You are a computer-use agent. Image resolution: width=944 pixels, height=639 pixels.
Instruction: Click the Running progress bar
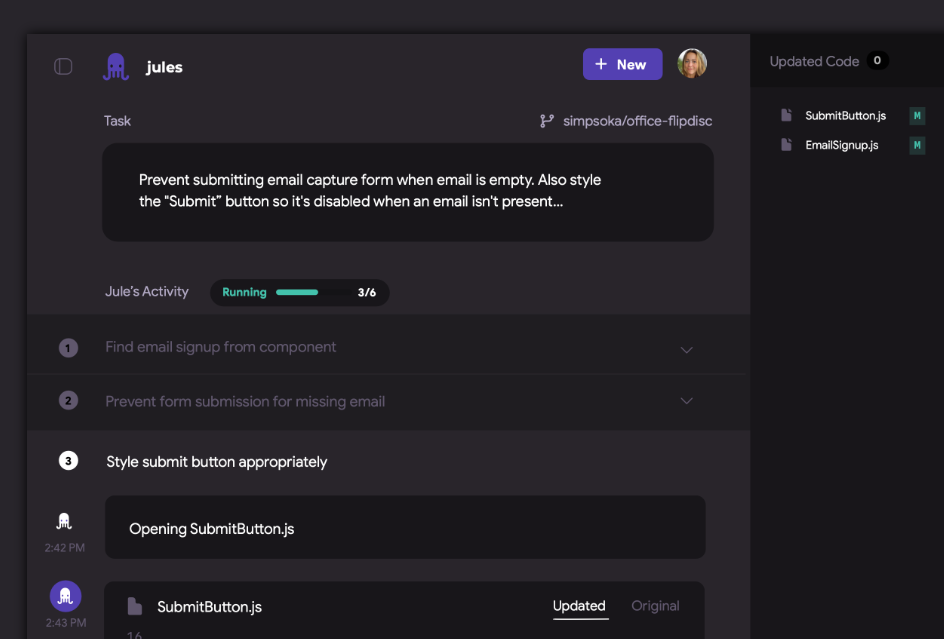pyautogui.click(x=298, y=293)
